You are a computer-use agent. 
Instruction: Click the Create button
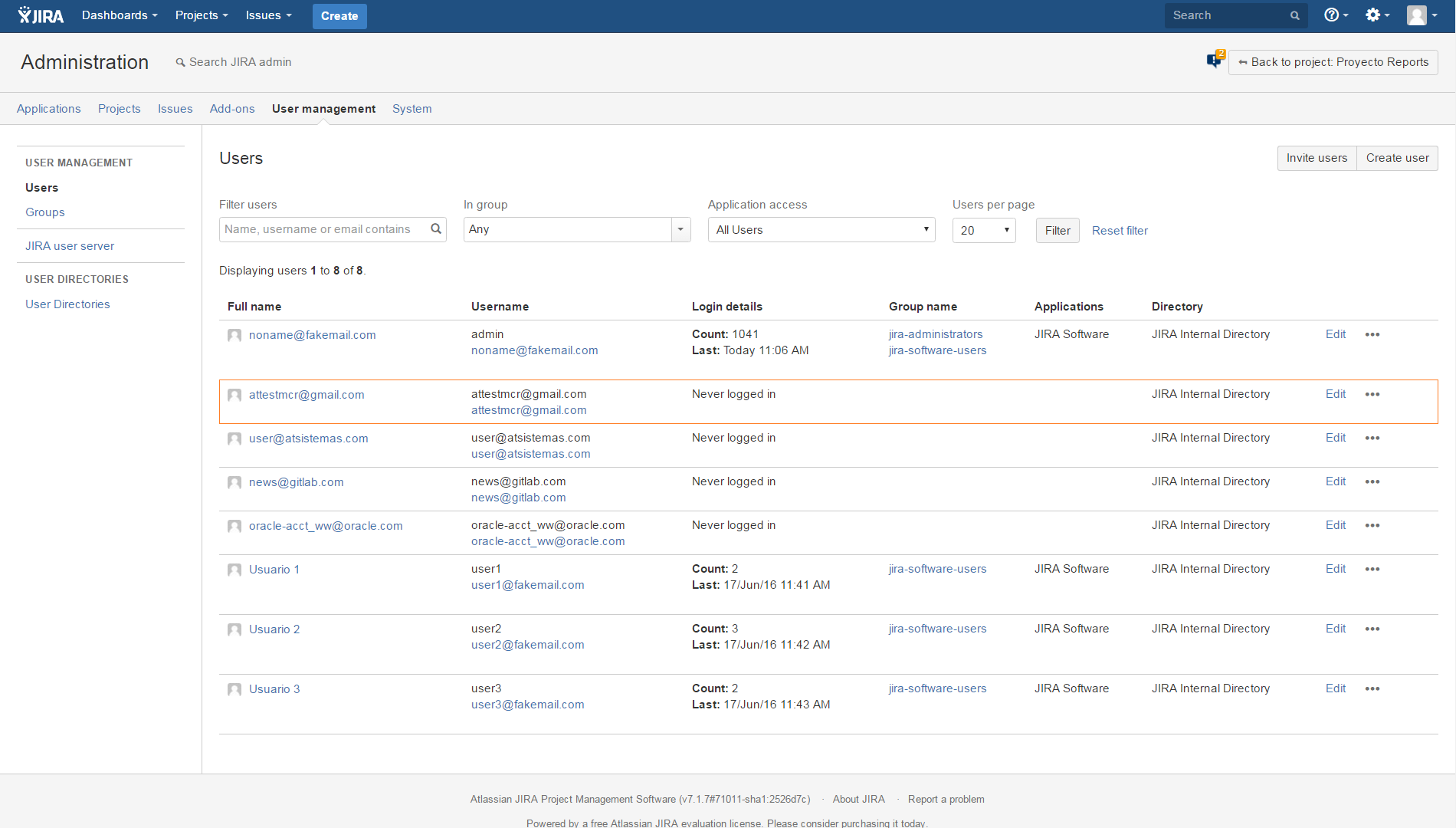coord(339,16)
